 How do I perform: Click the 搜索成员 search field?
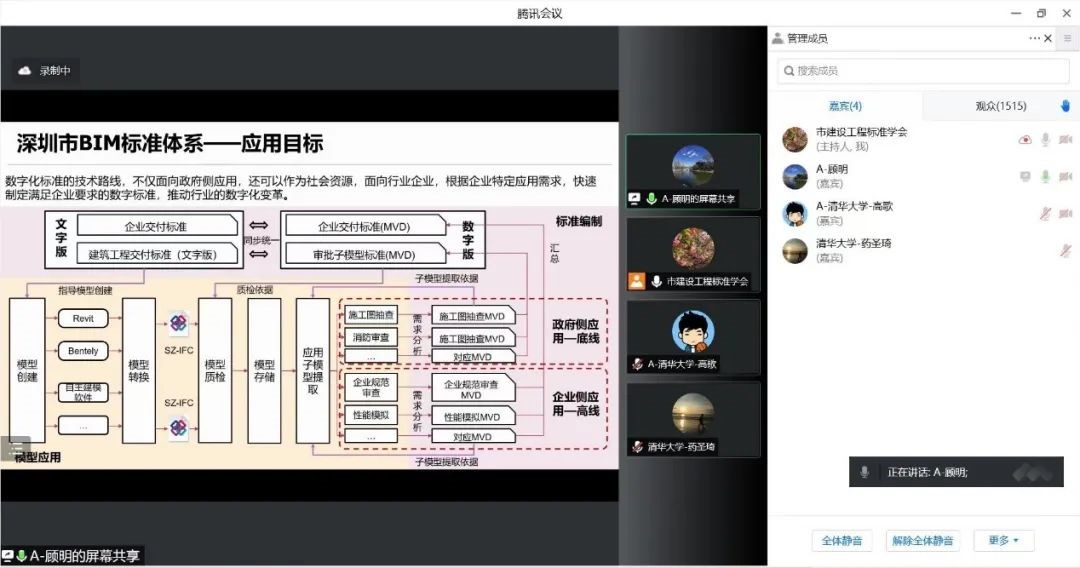[924, 71]
